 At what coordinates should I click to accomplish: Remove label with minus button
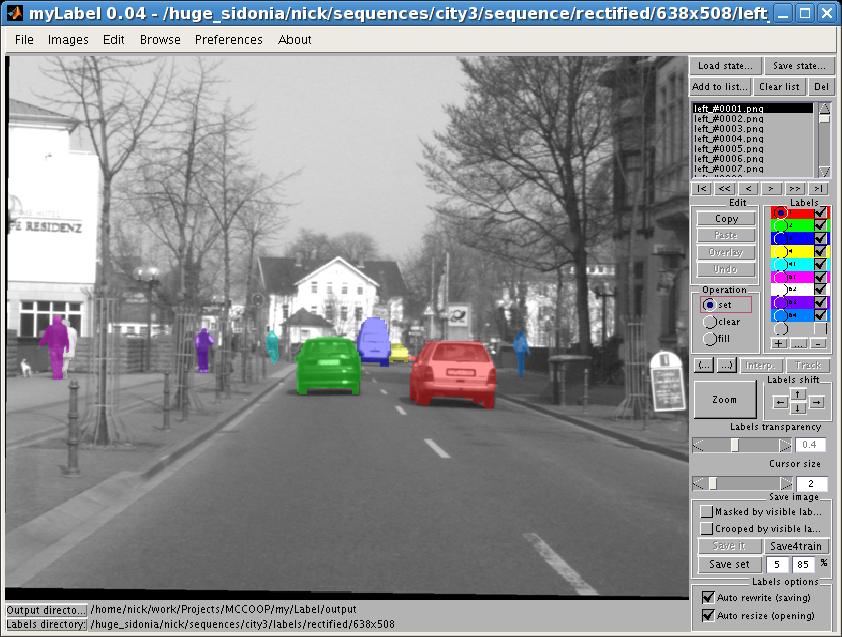click(x=818, y=343)
